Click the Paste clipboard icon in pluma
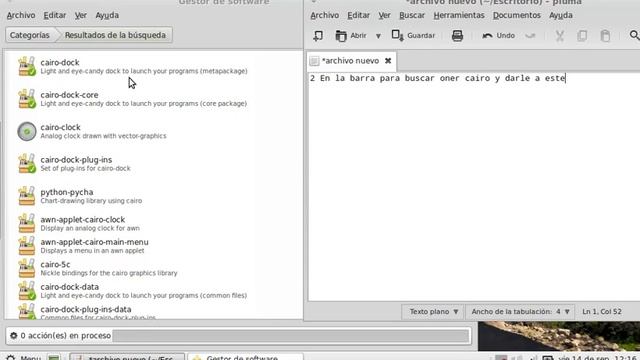The height and width of the screenshot is (360, 640). [605, 36]
